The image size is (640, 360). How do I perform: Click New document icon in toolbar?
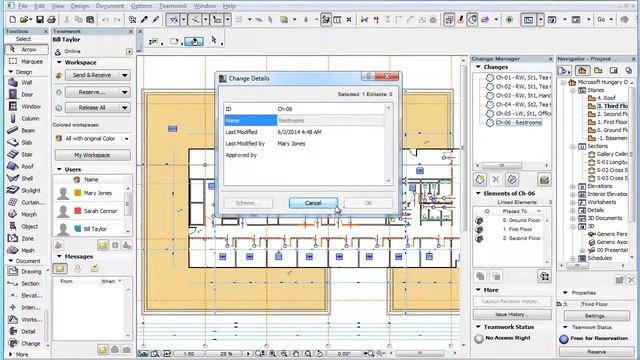point(13,20)
